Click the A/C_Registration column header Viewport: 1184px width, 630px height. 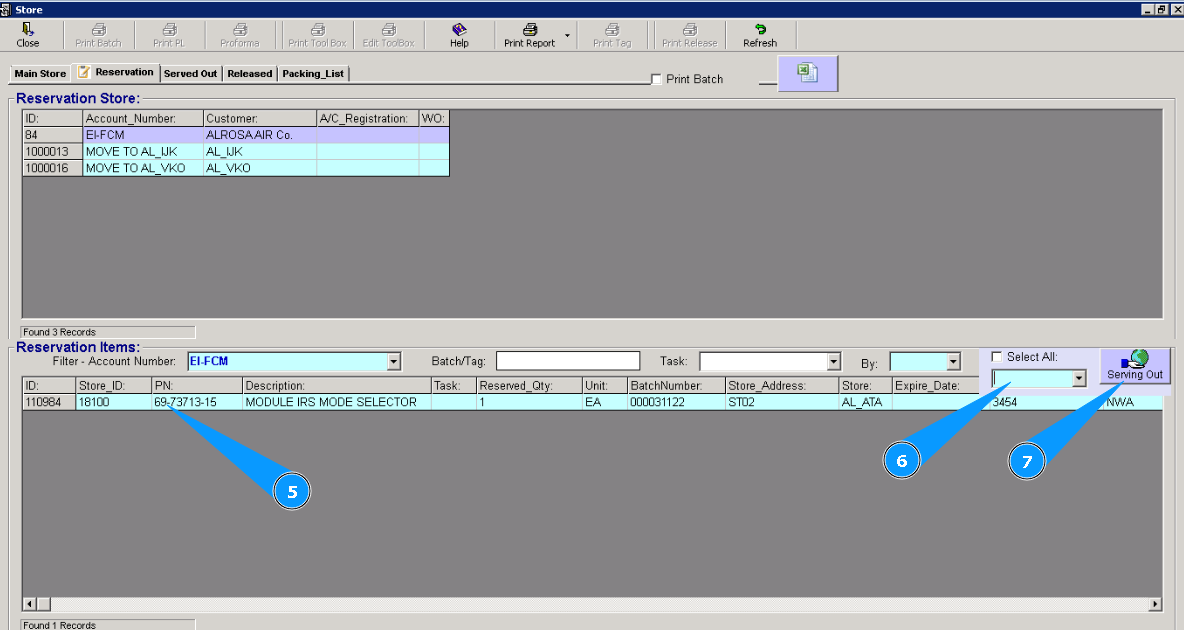point(368,119)
